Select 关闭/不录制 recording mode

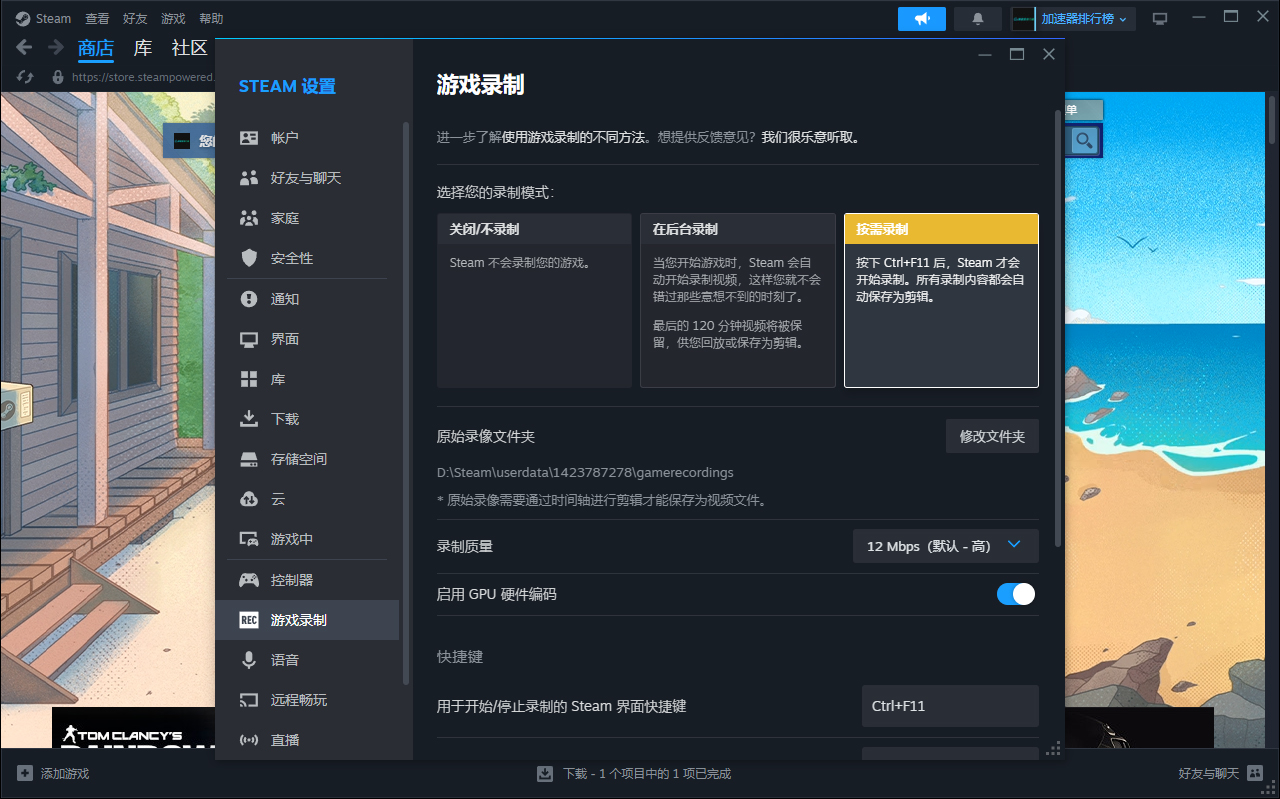535,300
